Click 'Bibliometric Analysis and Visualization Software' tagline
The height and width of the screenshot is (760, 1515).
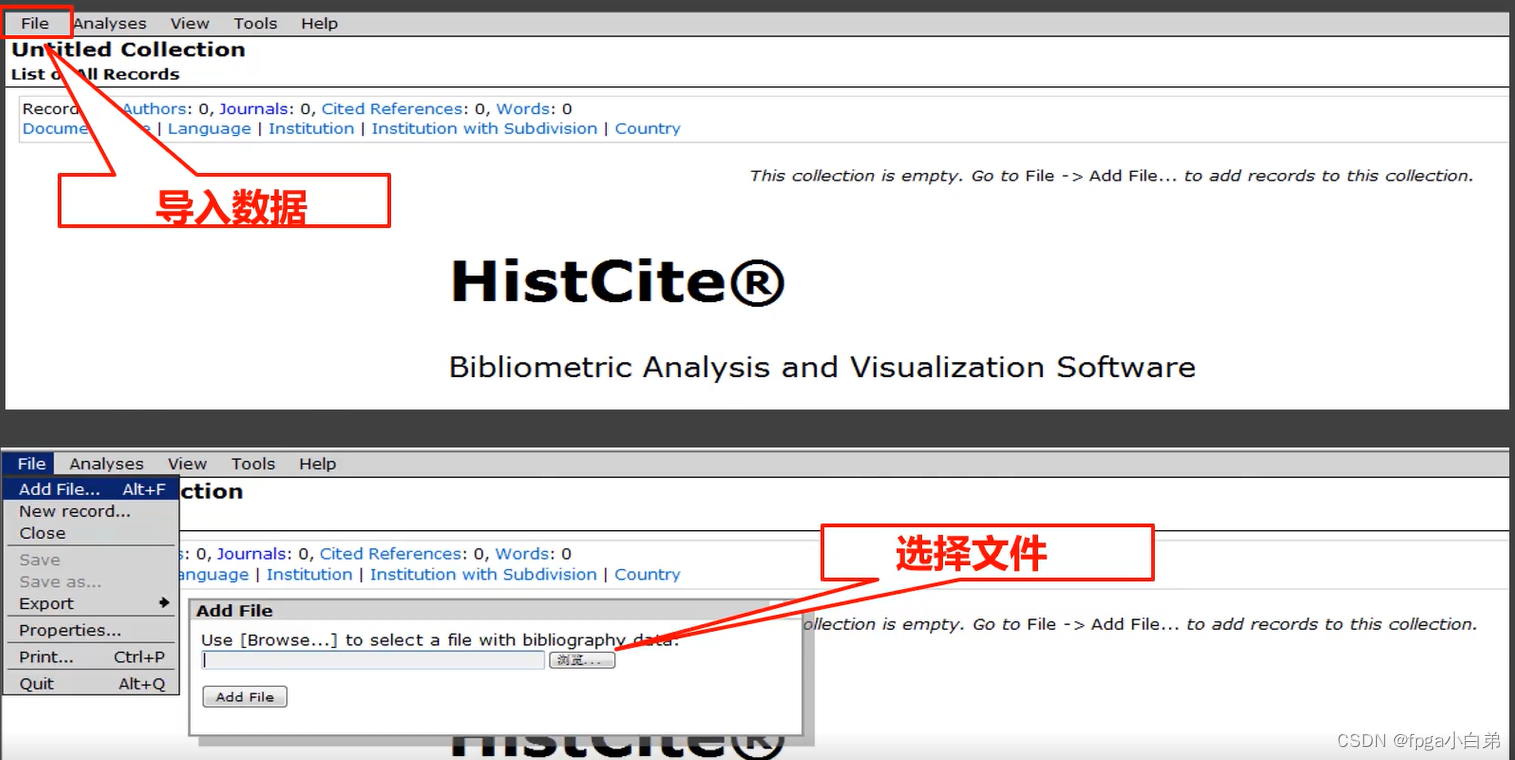[822, 367]
